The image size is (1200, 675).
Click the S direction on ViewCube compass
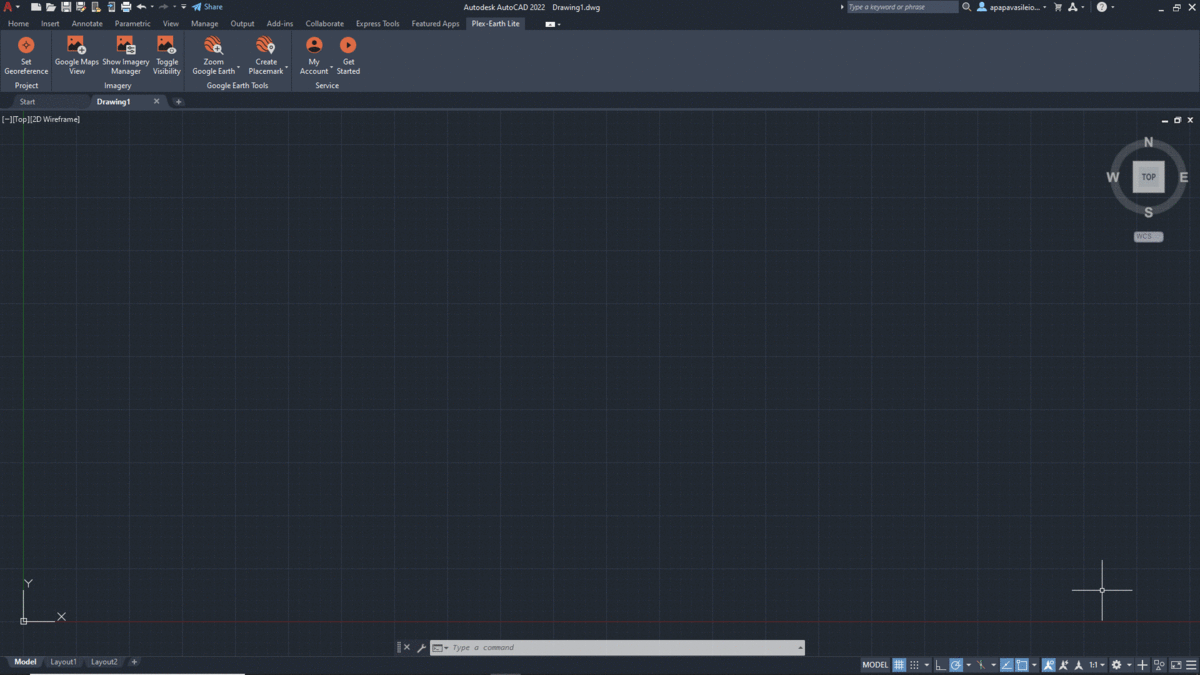coord(1148,212)
